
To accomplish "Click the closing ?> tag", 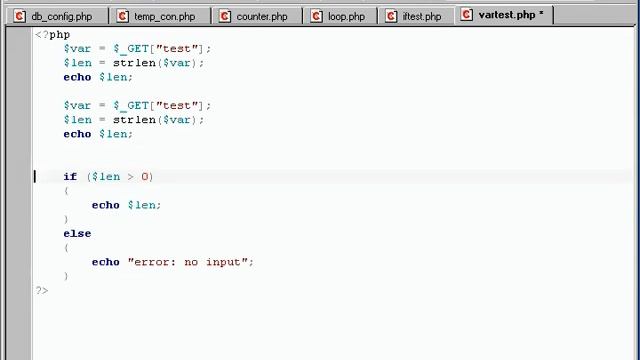I will [x=42, y=291].
